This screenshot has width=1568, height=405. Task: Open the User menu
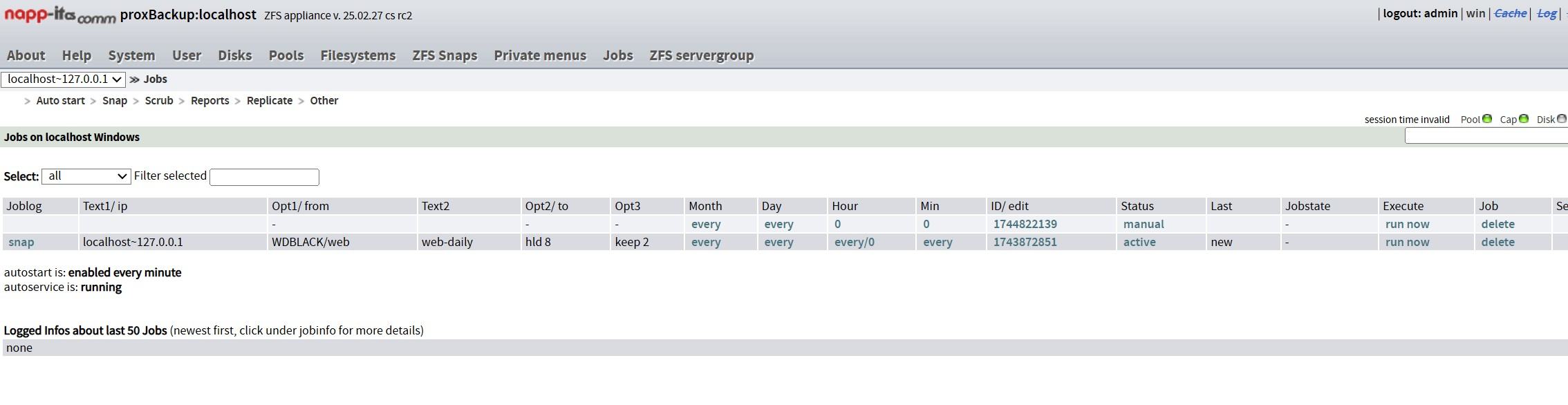[187, 55]
